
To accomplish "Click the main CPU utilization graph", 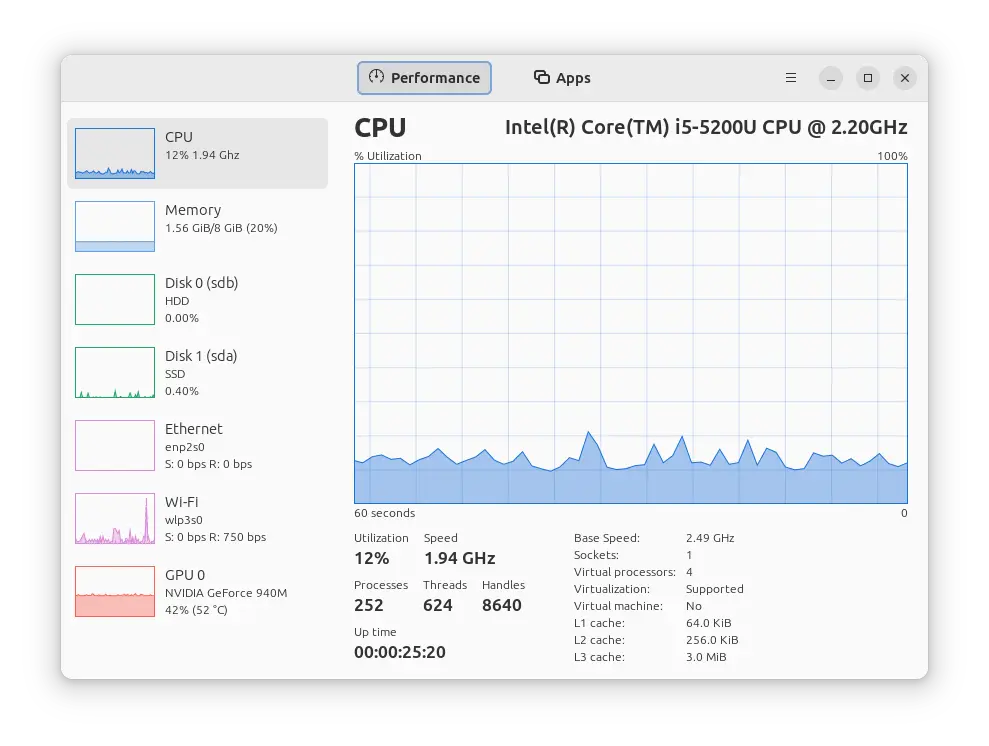I will [x=630, y=333].
